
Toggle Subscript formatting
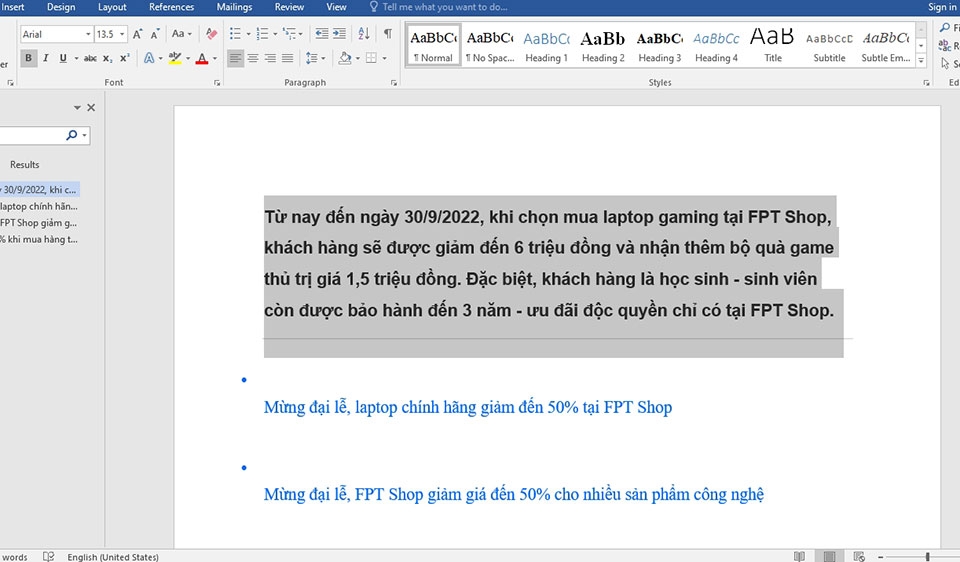108,58
